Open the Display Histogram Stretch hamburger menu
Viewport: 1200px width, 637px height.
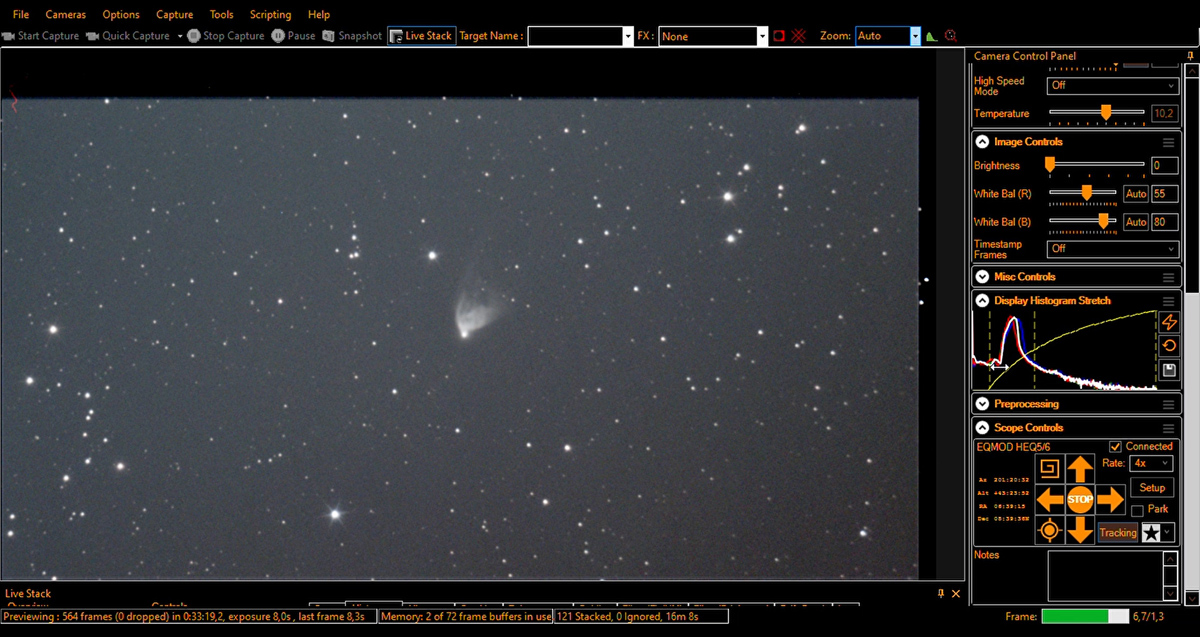pyautogui.click(x=1168, y=301)
